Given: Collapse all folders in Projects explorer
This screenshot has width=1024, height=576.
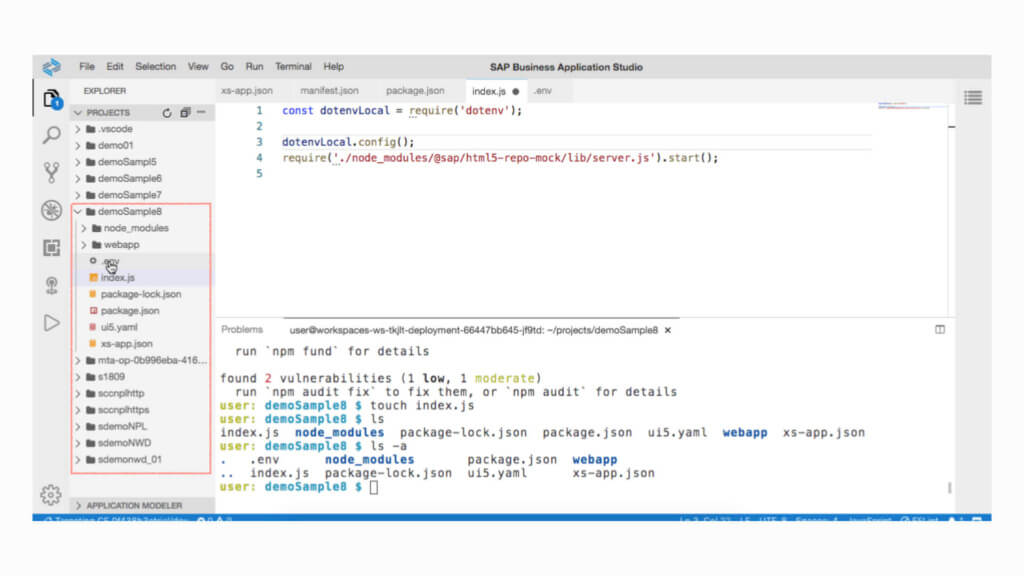Looking at the screenshot, I should pos(185,113).
